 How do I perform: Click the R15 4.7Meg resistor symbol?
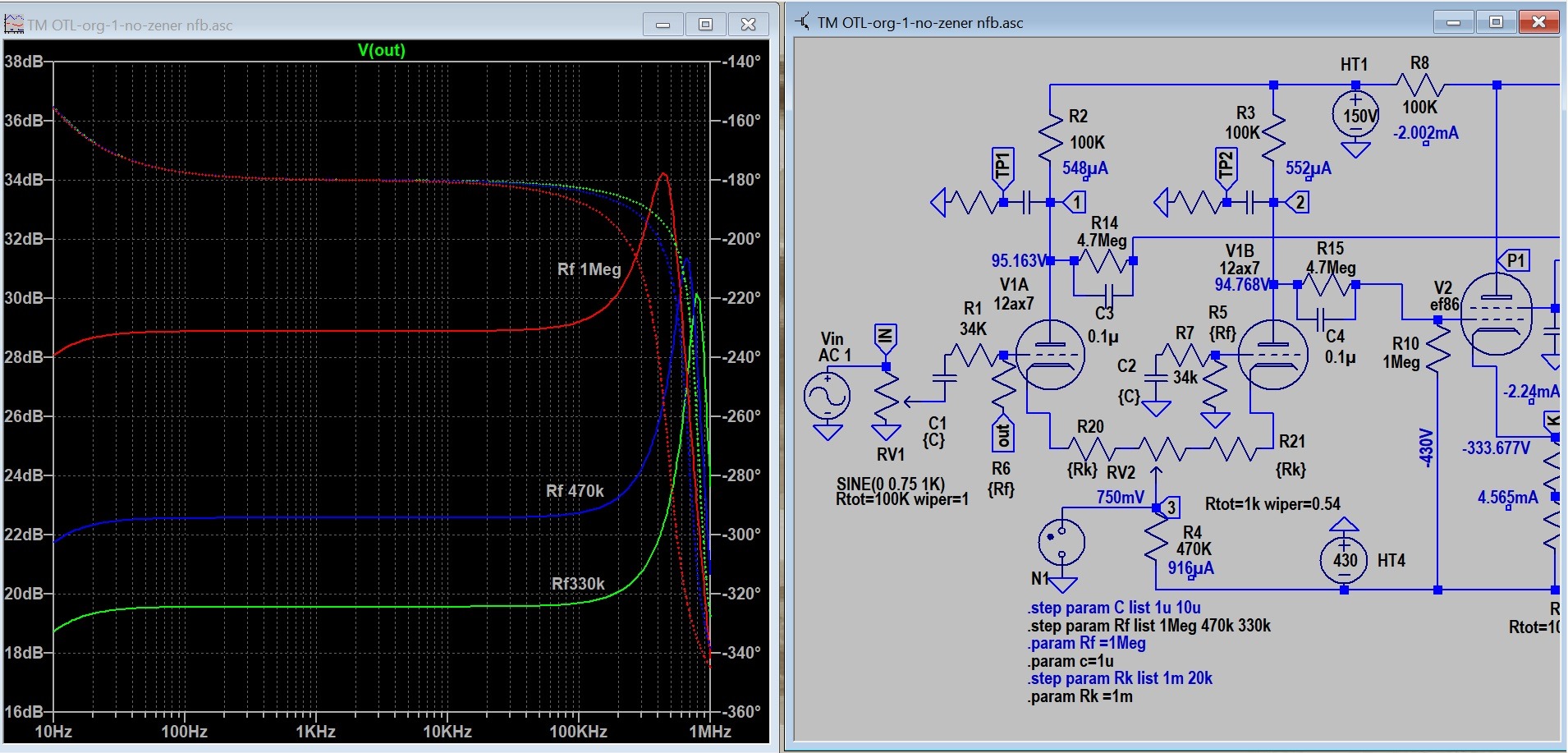[x=1327, y=285]
